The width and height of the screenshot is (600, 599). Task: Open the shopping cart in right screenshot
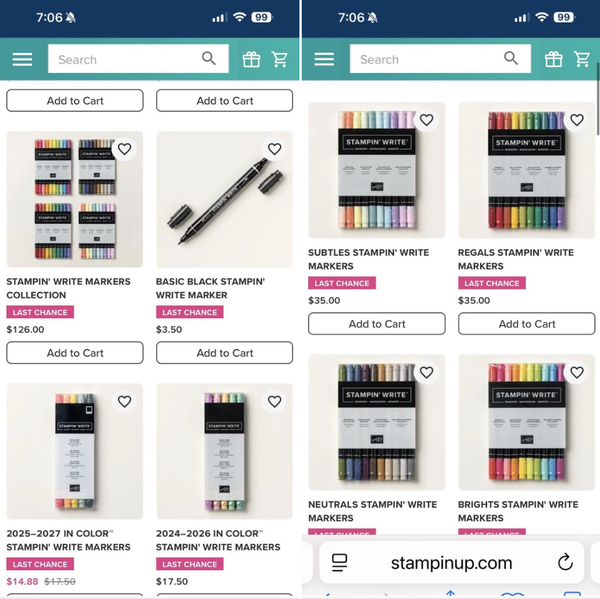[x=582, y=60]
